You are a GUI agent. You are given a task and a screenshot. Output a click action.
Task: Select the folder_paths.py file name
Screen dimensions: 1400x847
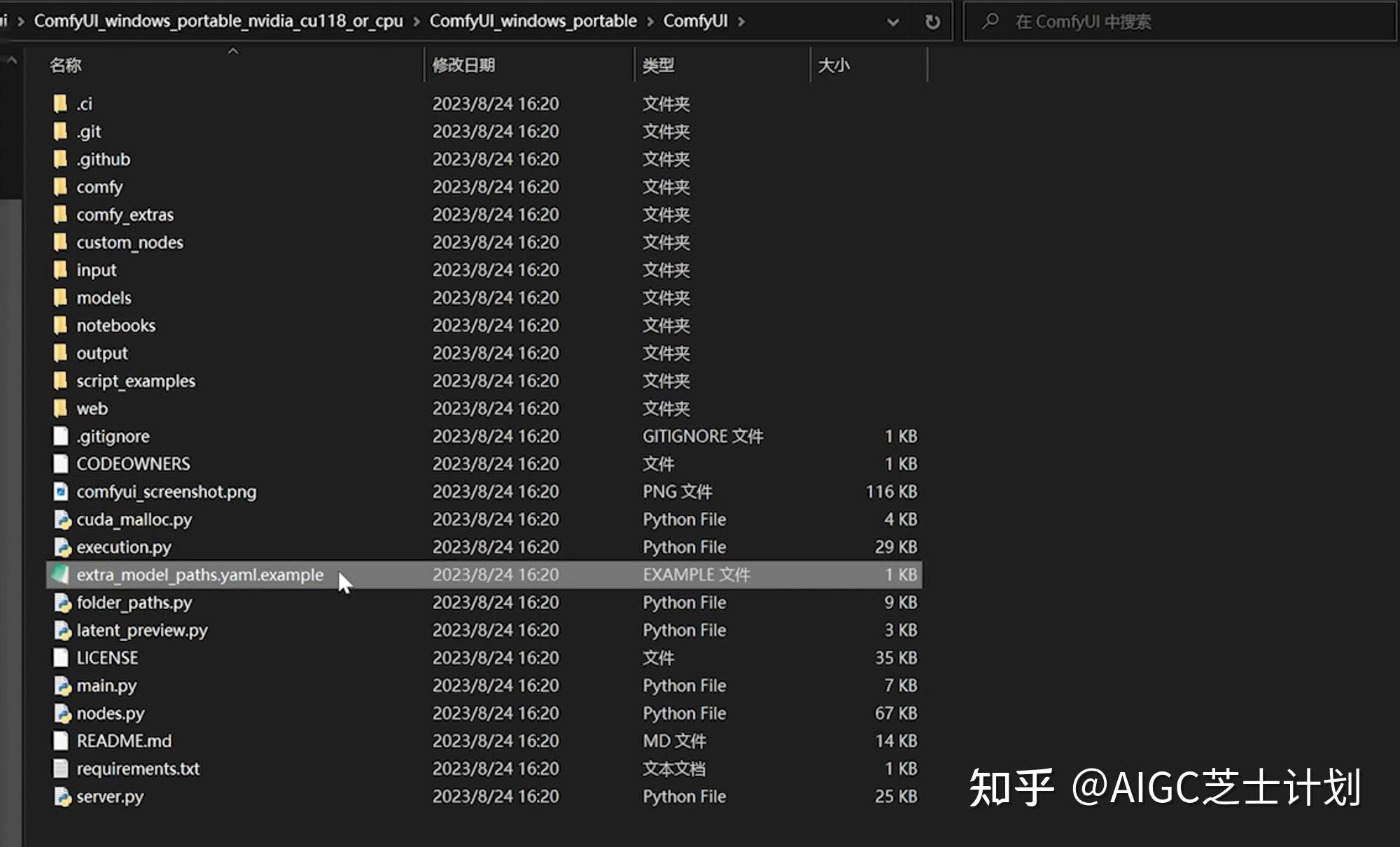[x=134, y=603]
